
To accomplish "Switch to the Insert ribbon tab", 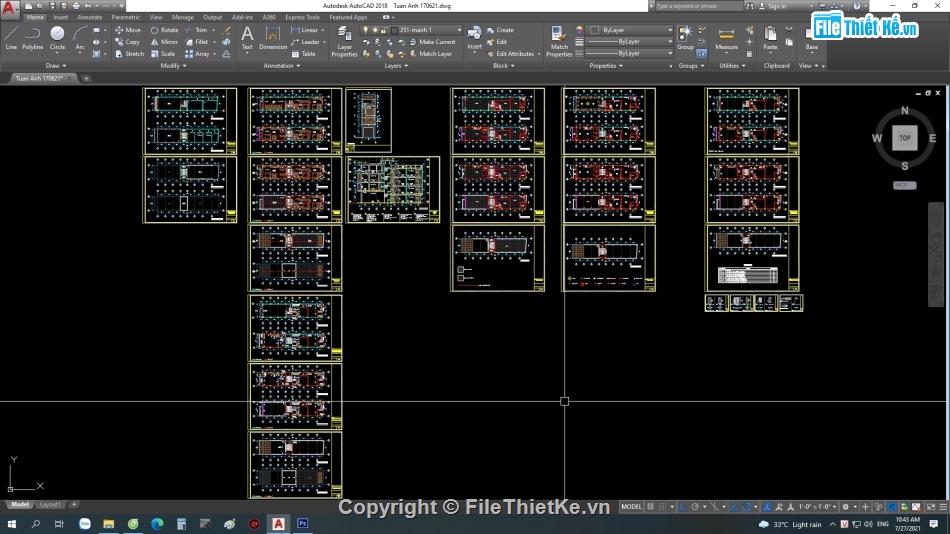I will point(61,18).
